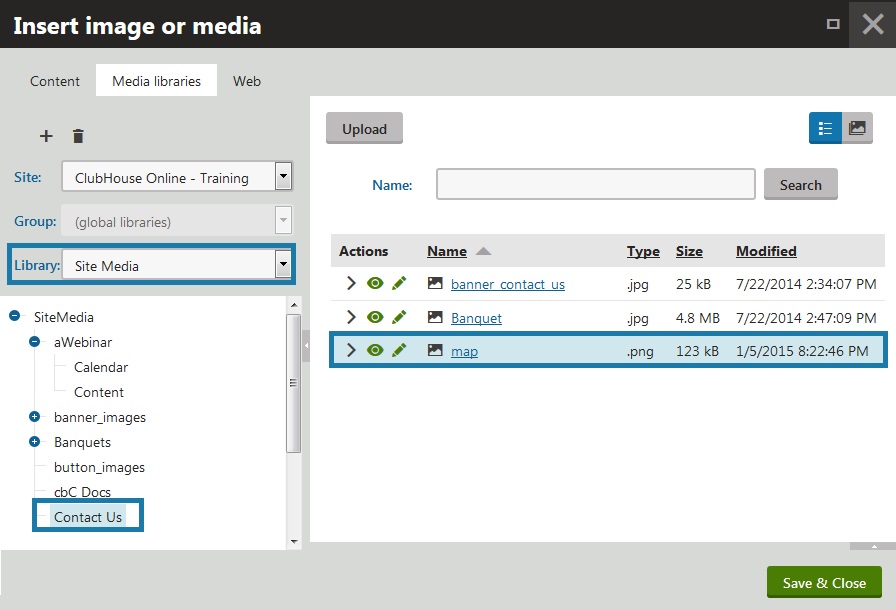Open the Library dropdown menu
This screenshot has width=896, height=610.
[x=283, y=265]
